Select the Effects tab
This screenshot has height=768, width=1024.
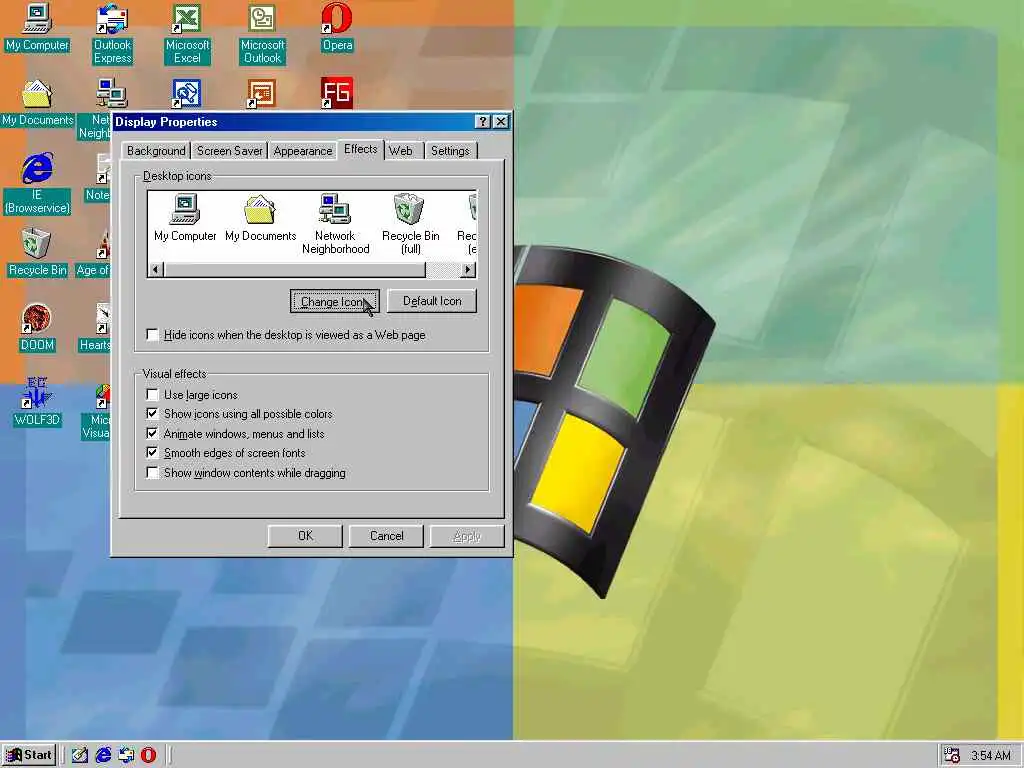[360, 149]
